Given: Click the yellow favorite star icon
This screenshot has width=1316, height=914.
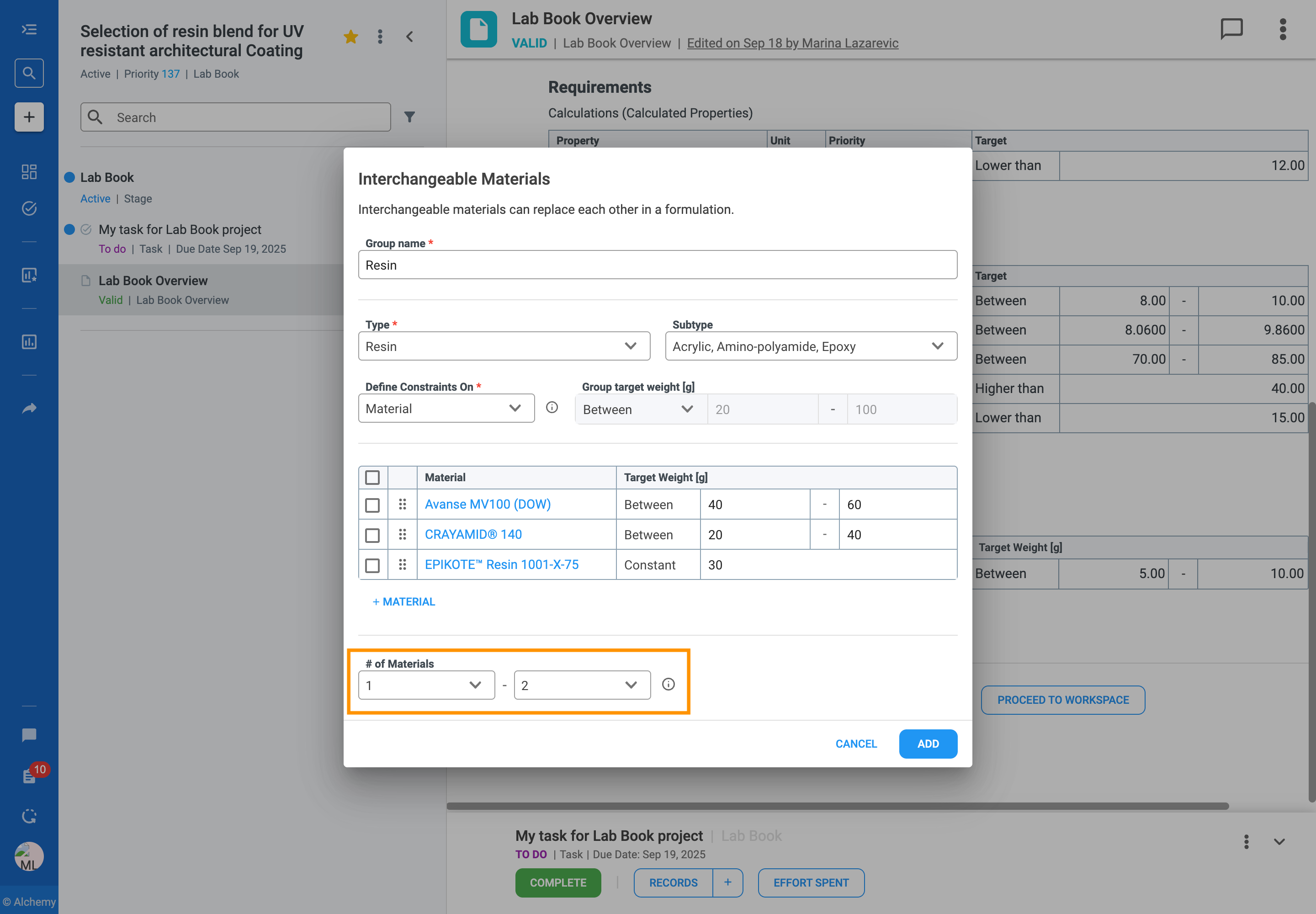Looking at the screenshot, I should pos(350,37).
